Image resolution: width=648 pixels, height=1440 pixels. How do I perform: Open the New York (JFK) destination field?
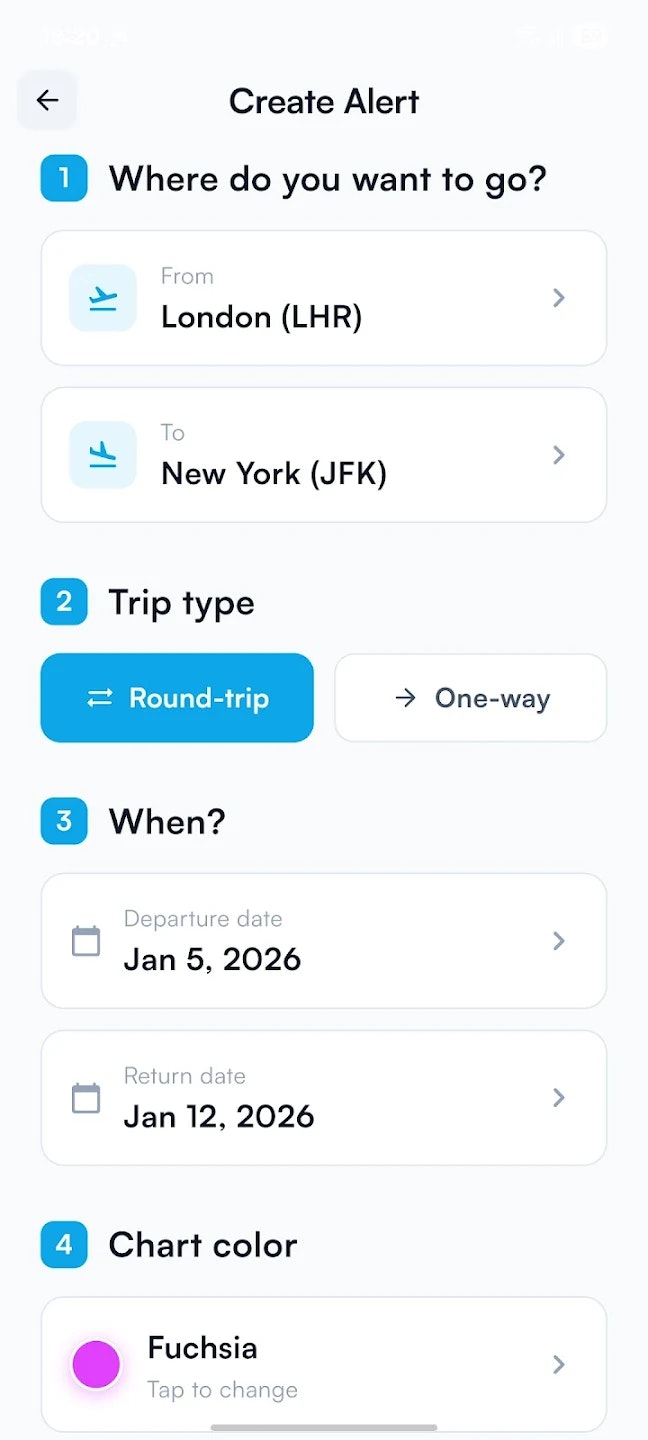click(324, 454)
